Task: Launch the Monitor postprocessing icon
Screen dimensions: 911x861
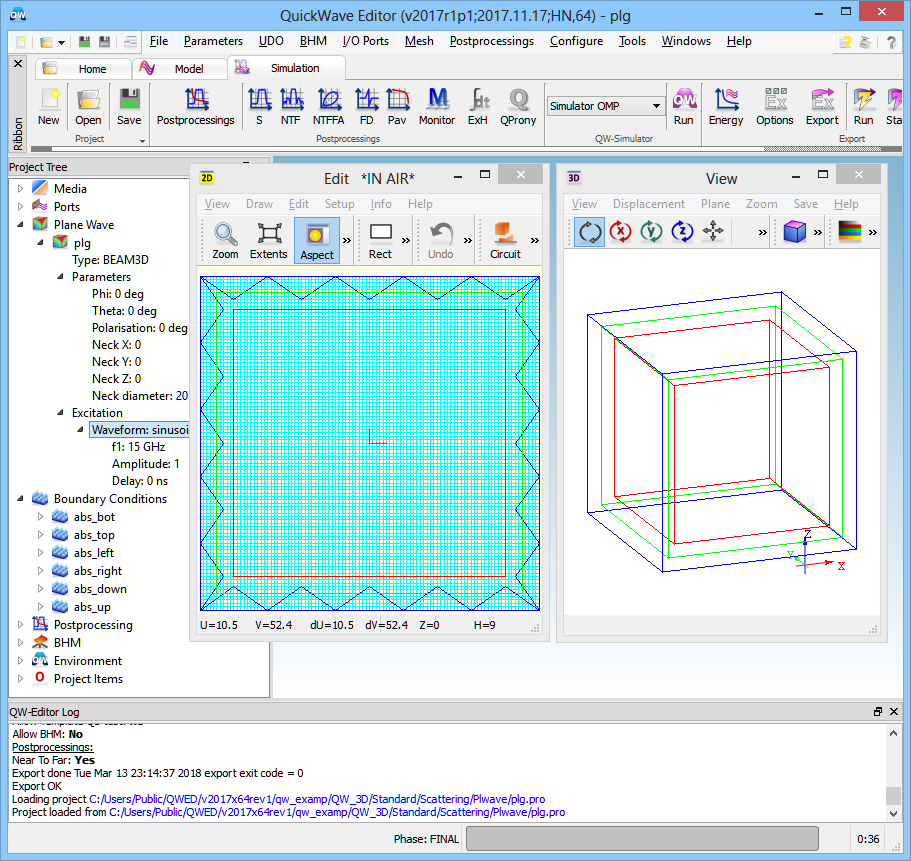Action: [x=436, y=106]
